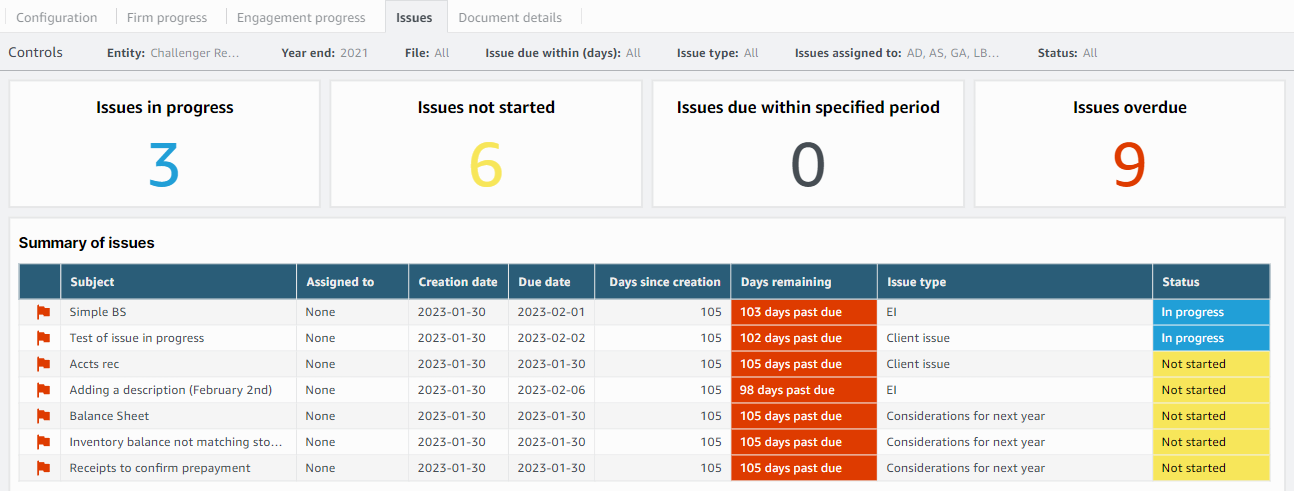Click the blue In progress status for Simple BS

pyautogui.click(x=1210, y=312)
